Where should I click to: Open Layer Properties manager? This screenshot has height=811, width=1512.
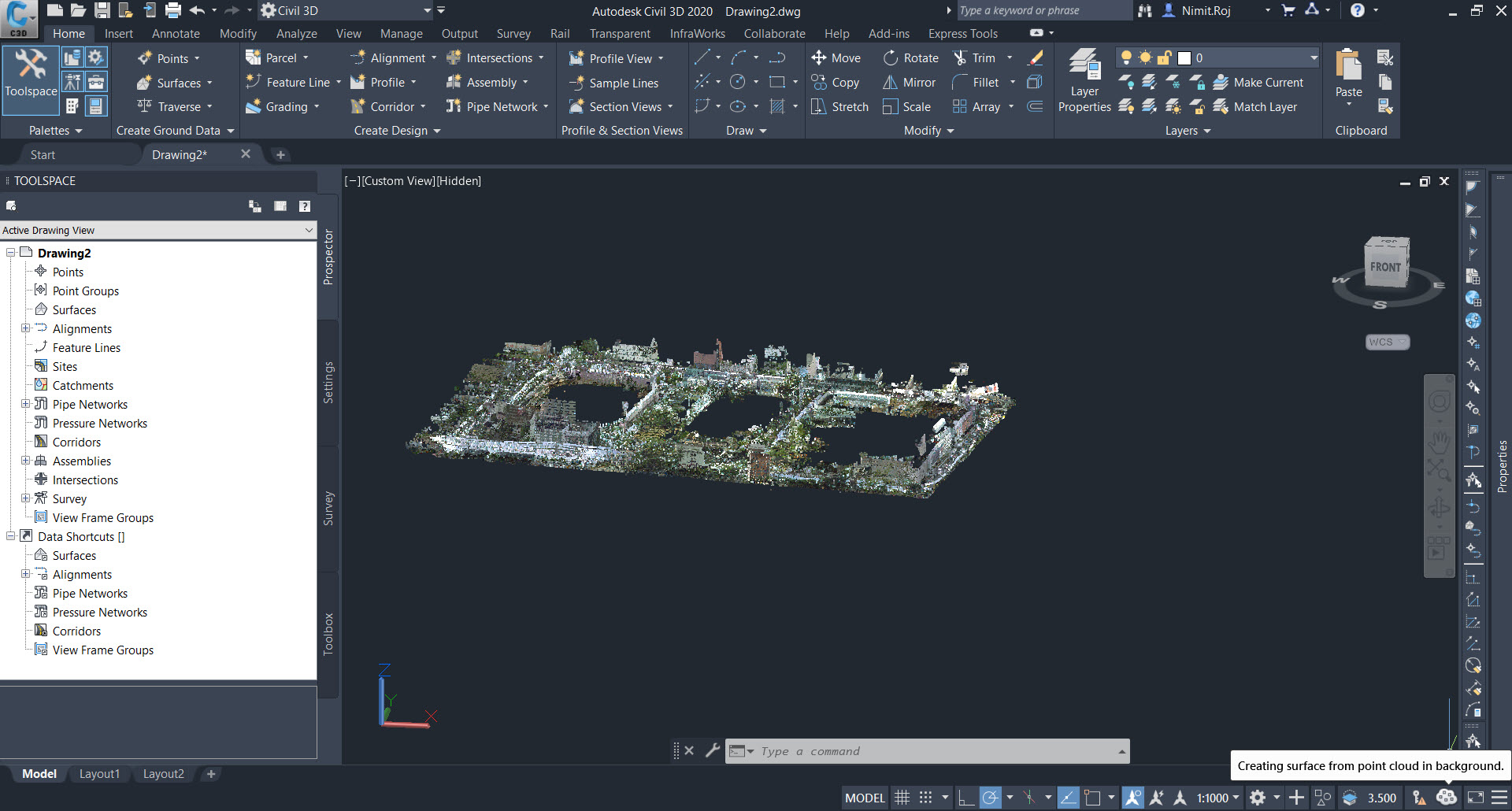click(1084, 79)
